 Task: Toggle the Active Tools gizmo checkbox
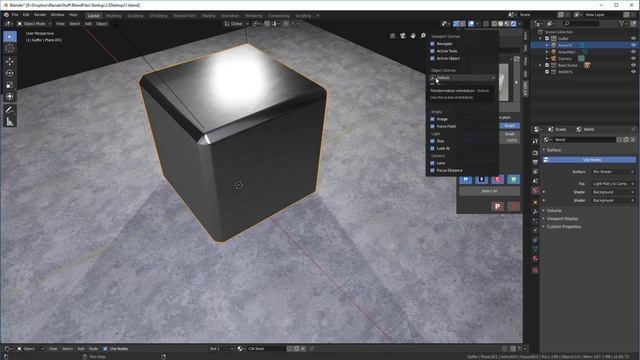click(x=432, y=51)
